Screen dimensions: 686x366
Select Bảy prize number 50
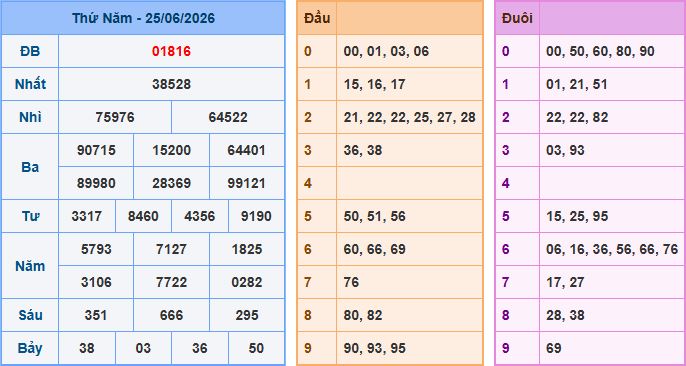coord(256,349)
